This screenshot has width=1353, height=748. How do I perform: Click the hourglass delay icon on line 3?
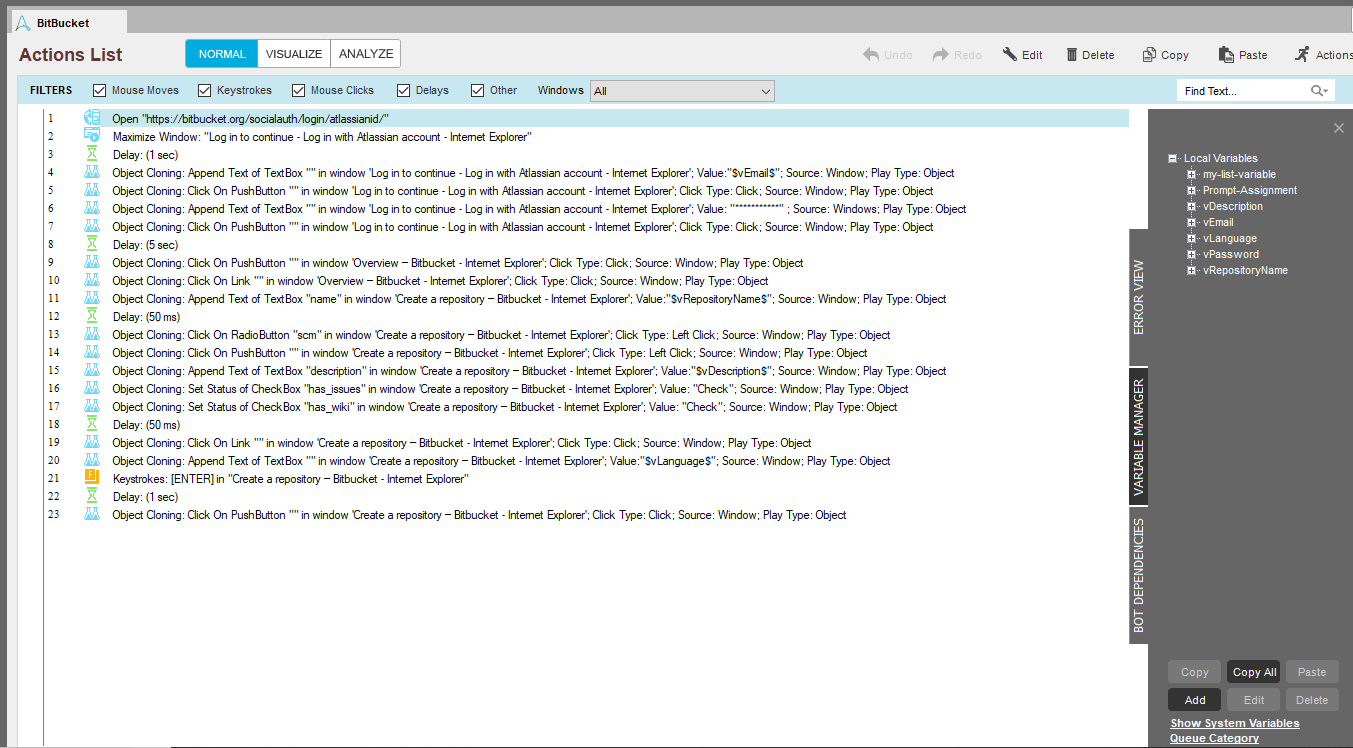92,154
